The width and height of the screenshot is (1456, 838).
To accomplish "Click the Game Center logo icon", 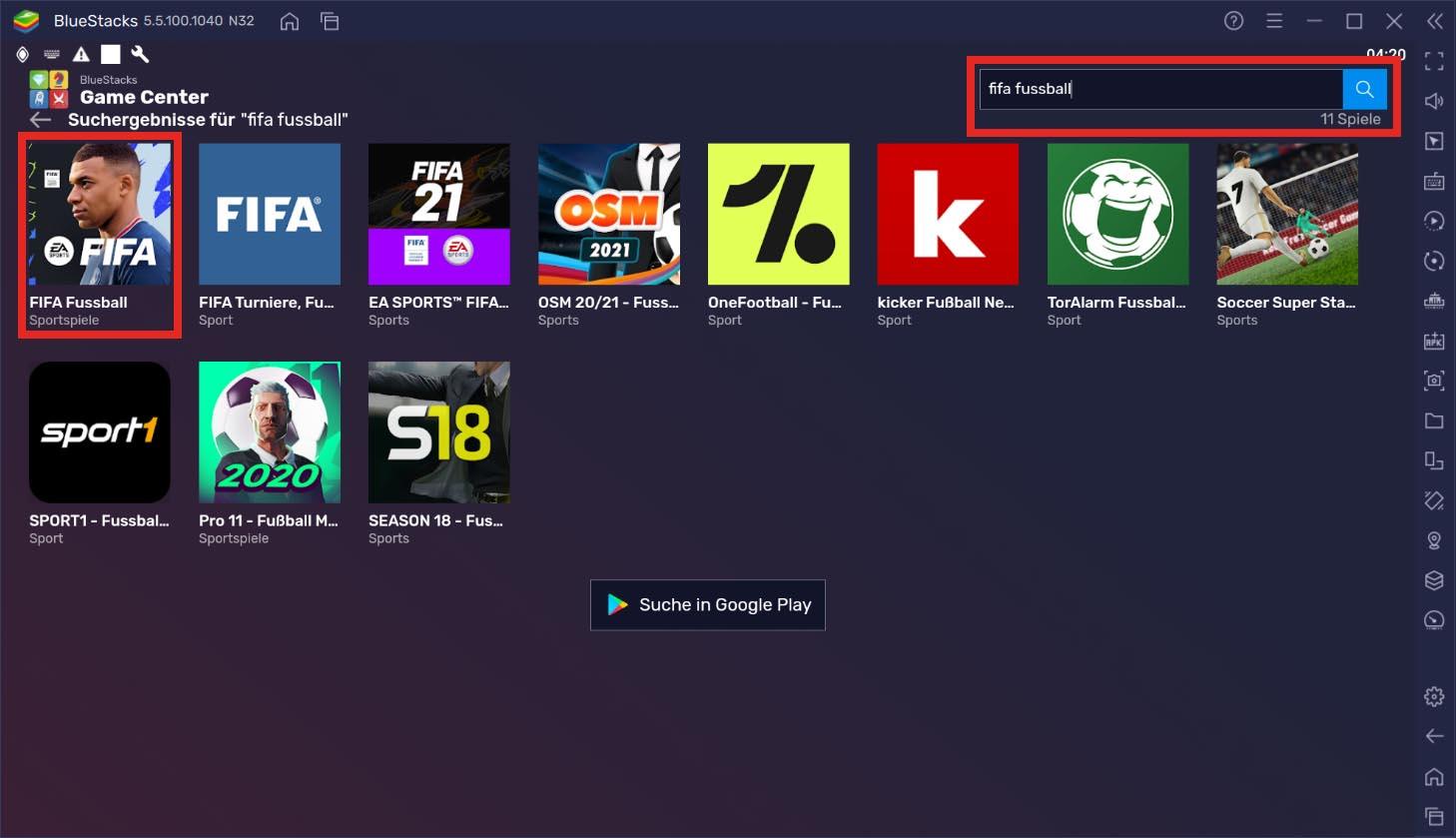I will (x=49, y=89).
